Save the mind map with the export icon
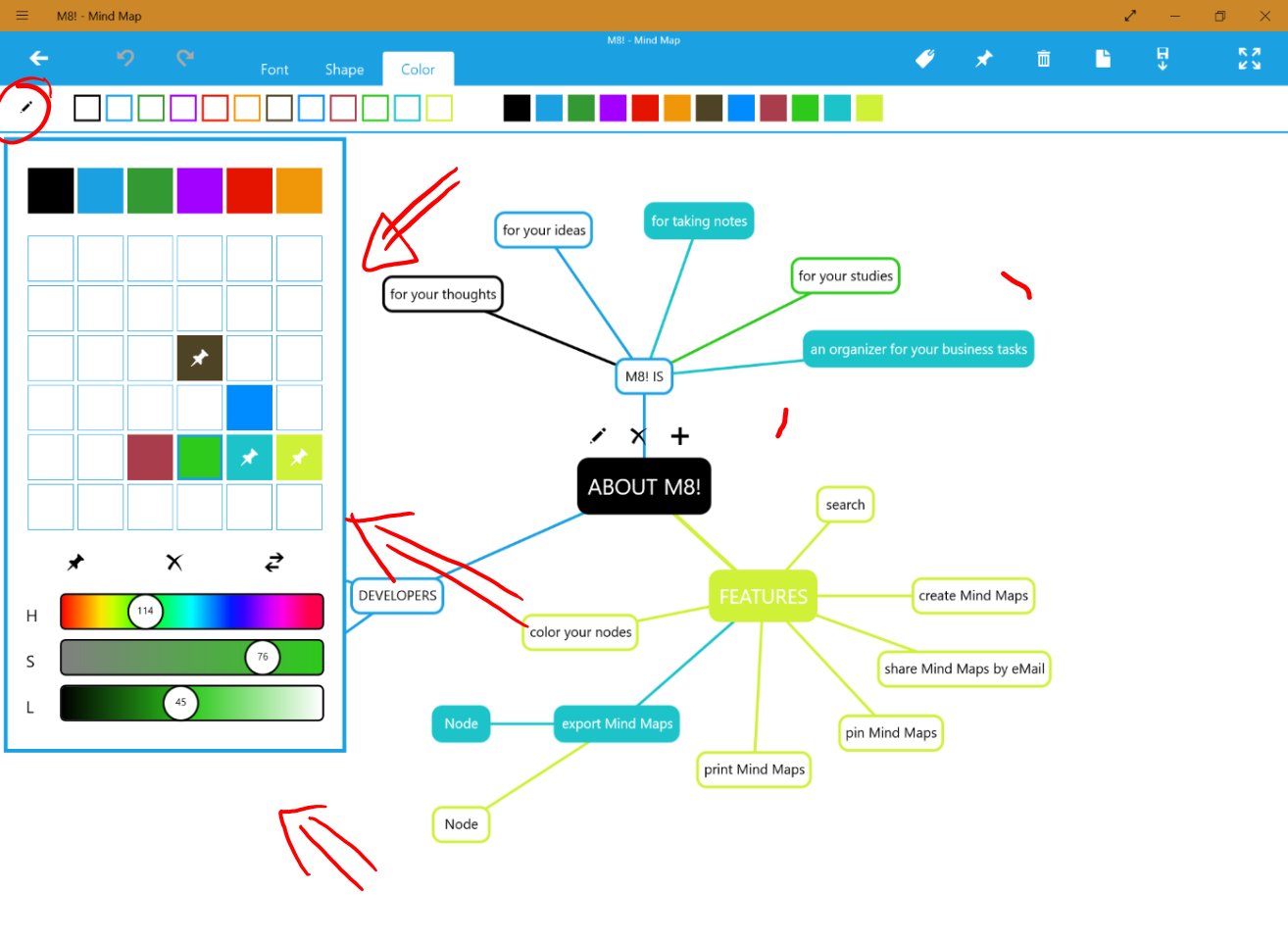 [1163, 59]
